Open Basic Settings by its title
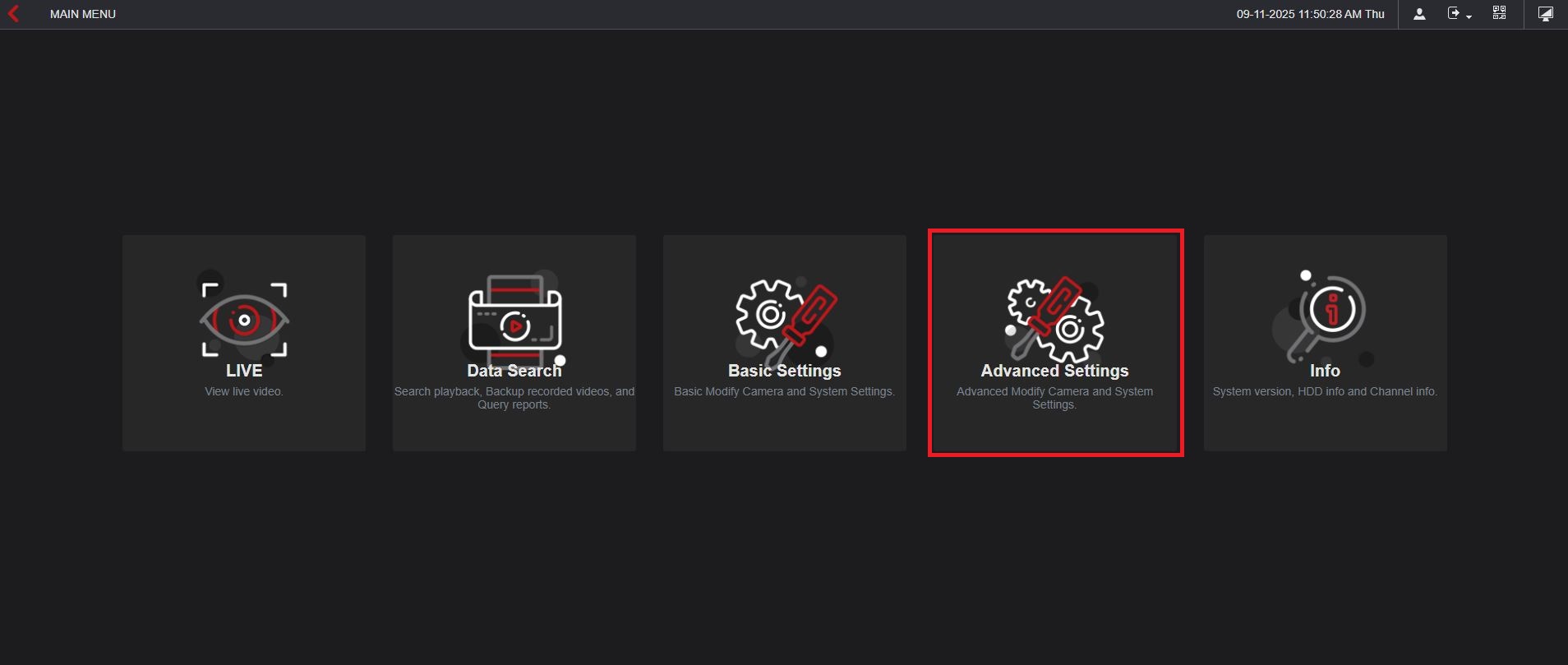The width and height of the screenshot is (1568, 665). (784, 371)
